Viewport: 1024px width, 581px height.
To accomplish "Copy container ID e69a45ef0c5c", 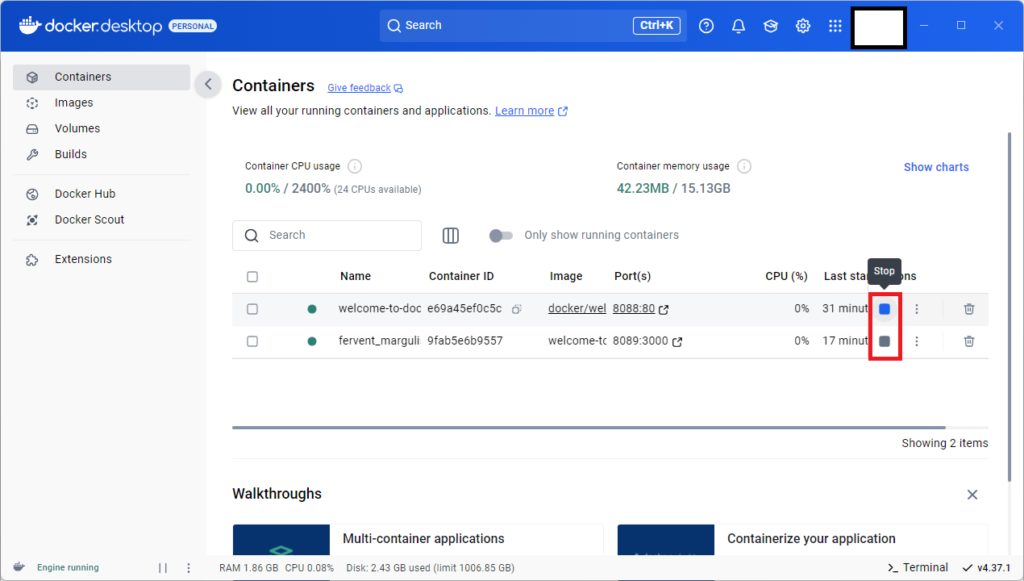I will tap(517, 309).
